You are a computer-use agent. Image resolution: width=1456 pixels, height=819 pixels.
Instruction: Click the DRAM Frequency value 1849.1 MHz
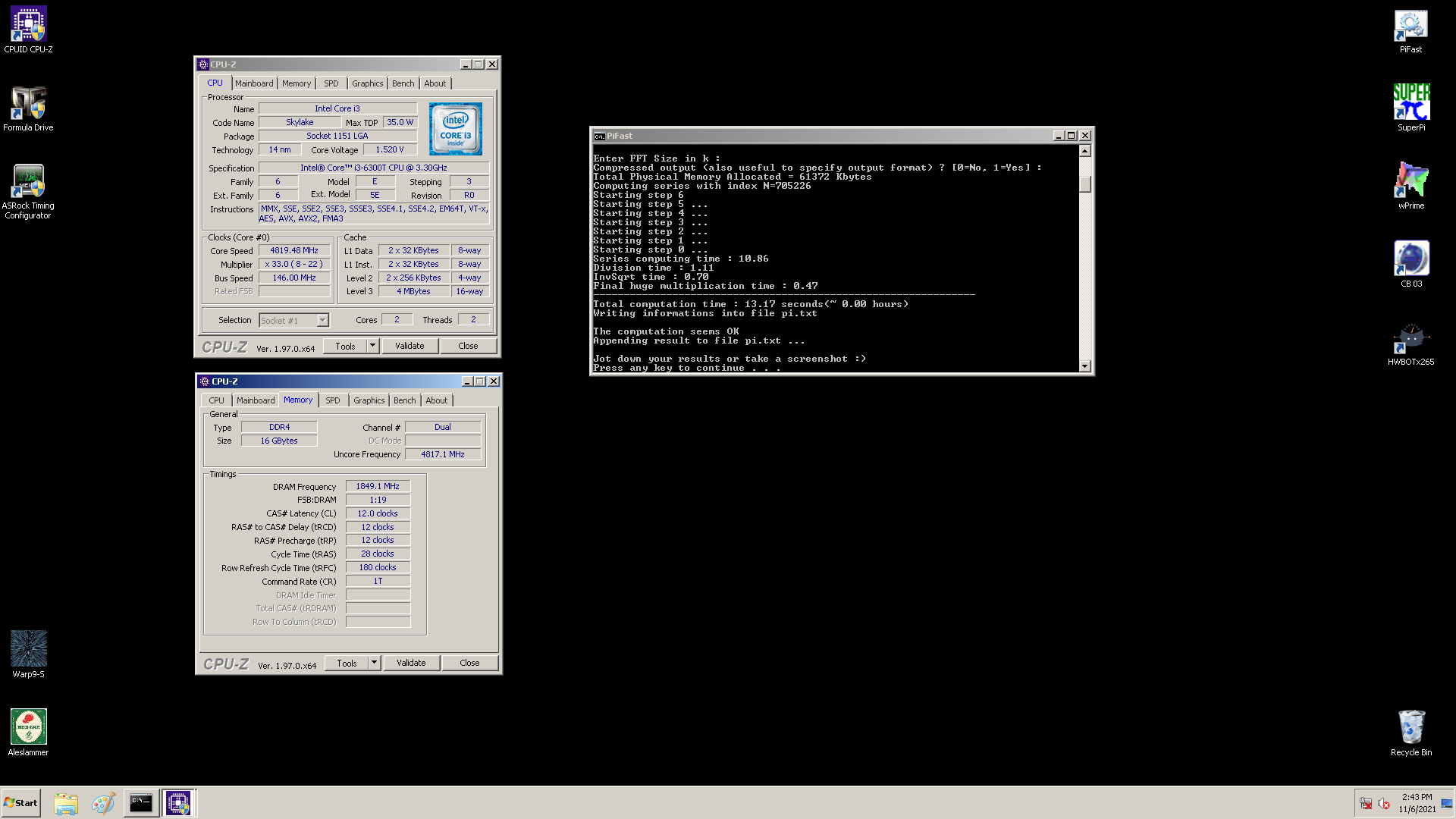pyautogui.click(x=378, y=486)
